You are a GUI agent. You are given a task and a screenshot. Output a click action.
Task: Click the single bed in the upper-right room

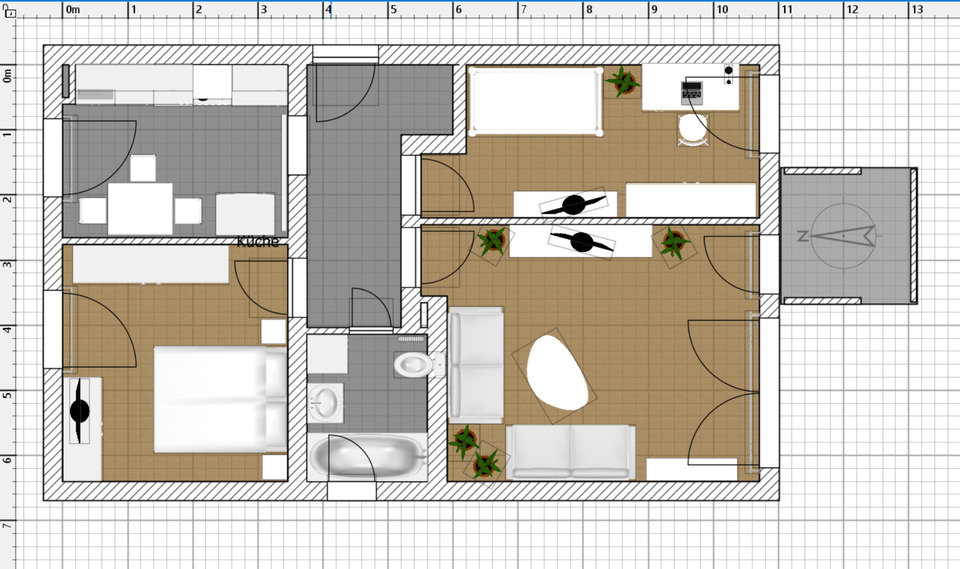[536, 100]
